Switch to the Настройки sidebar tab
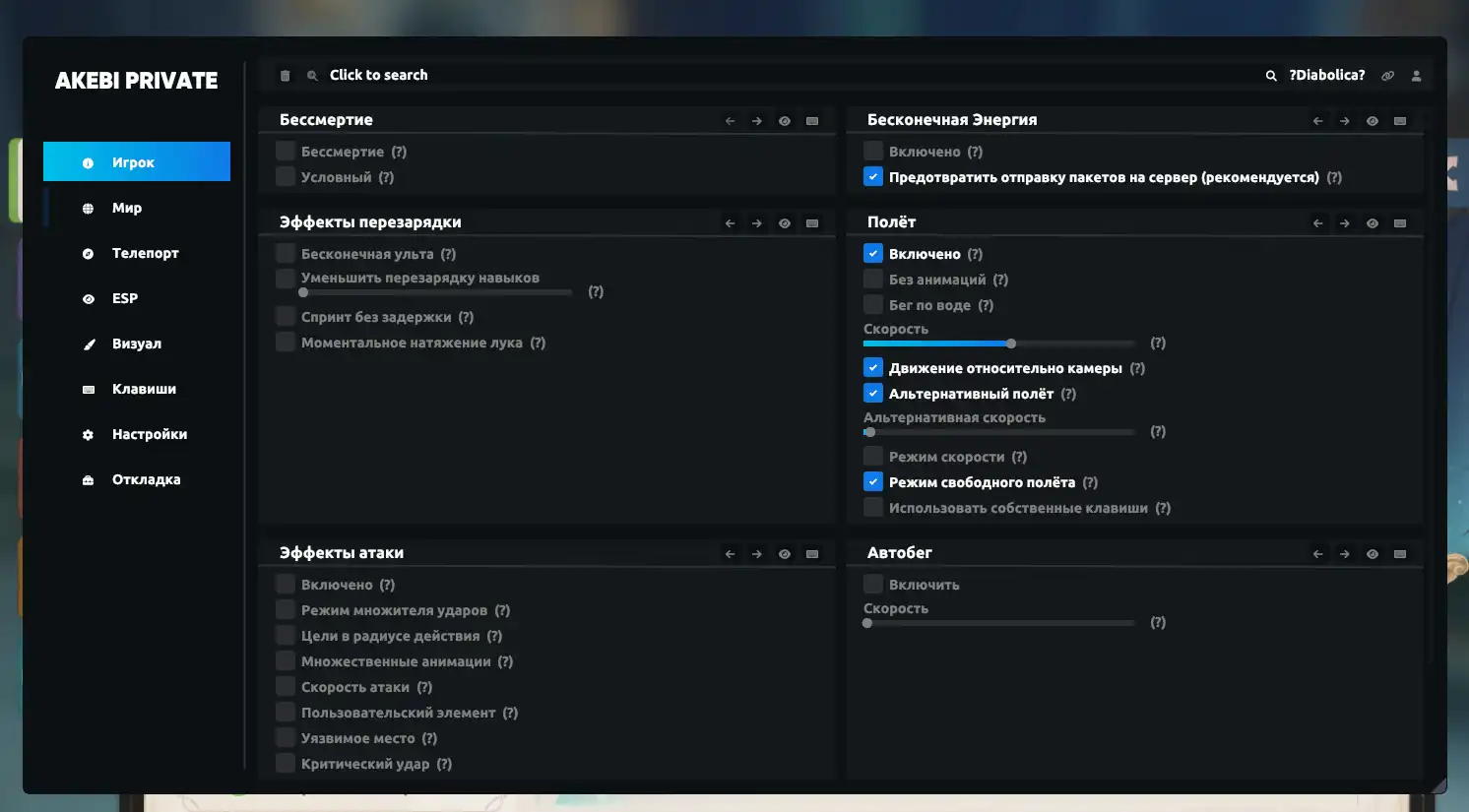 149,434
